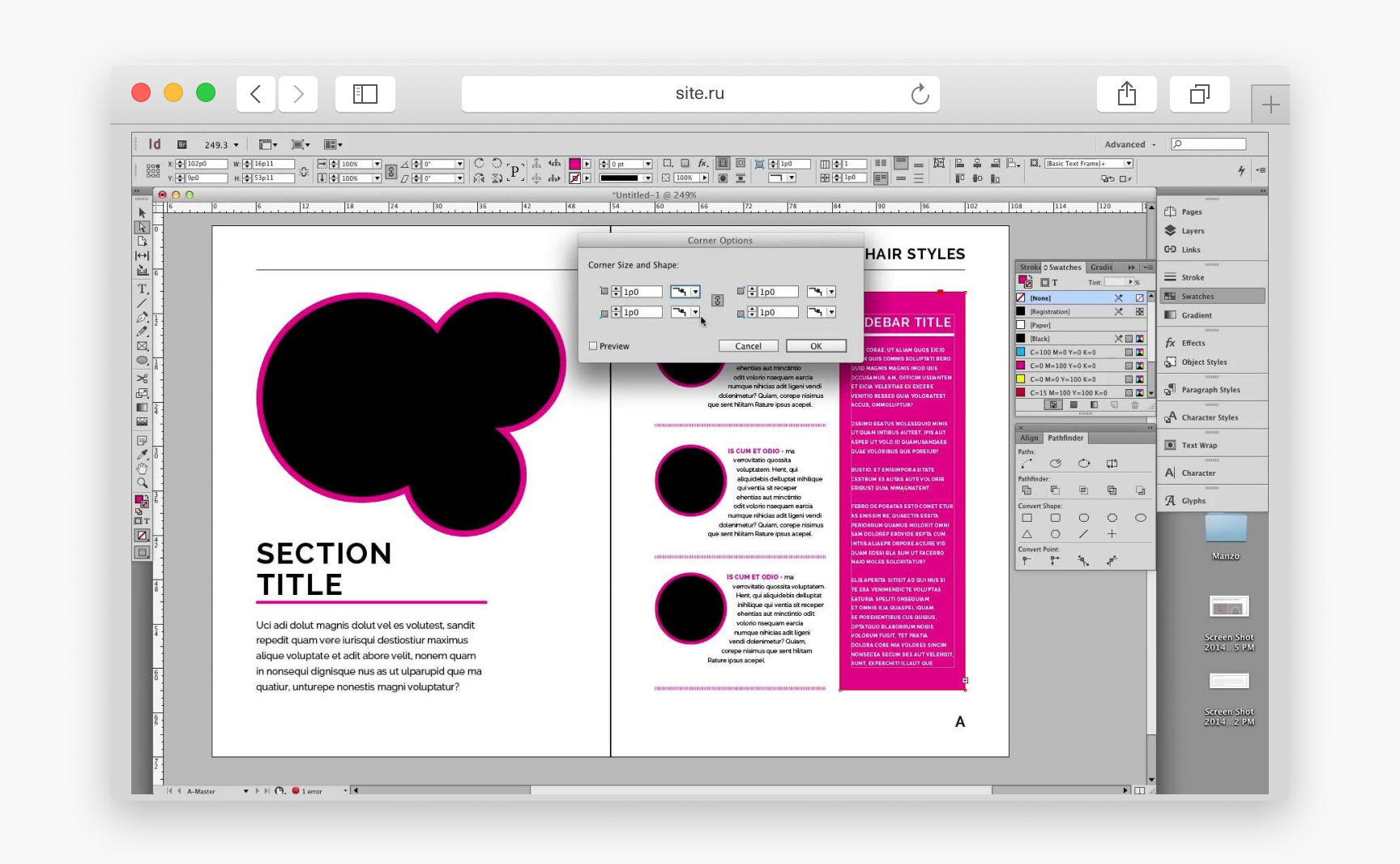
Task: Open the Layers panel
Action: tap(1192, 231)
